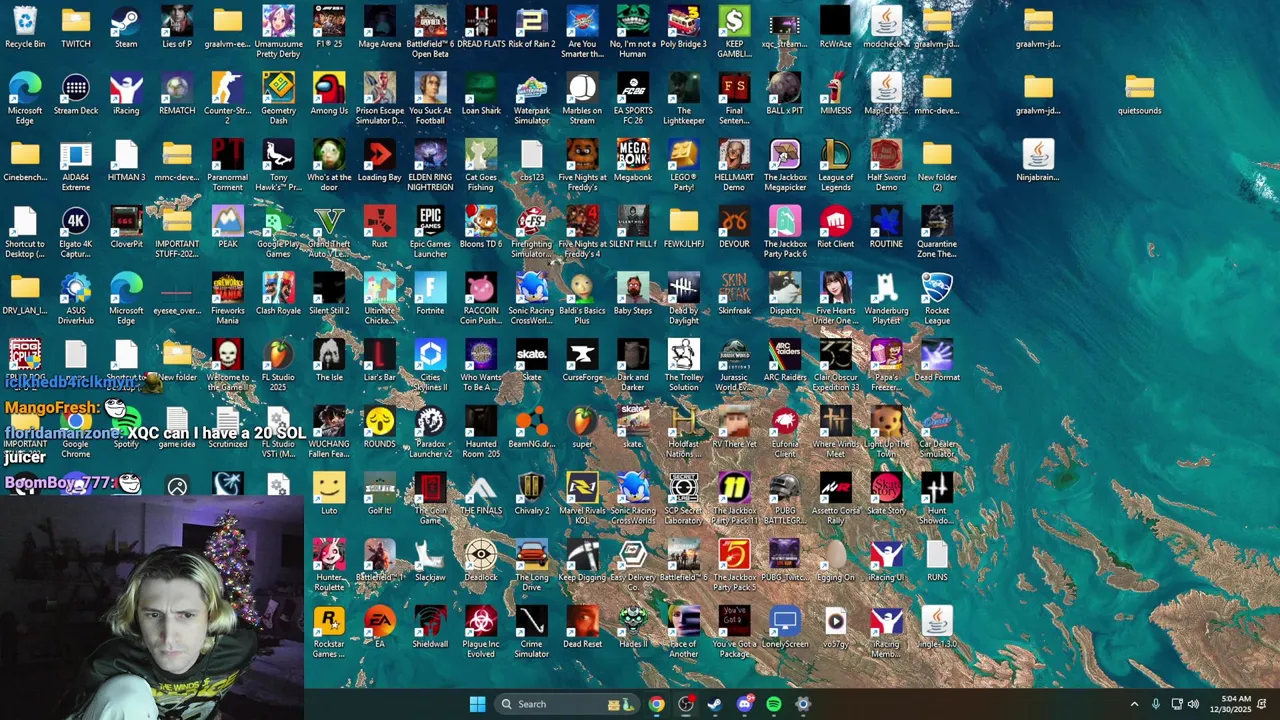Select the EA SPORTS FC 26 icon
The width and height of the screenshot is (1280, 720).
tap(633, 98)
